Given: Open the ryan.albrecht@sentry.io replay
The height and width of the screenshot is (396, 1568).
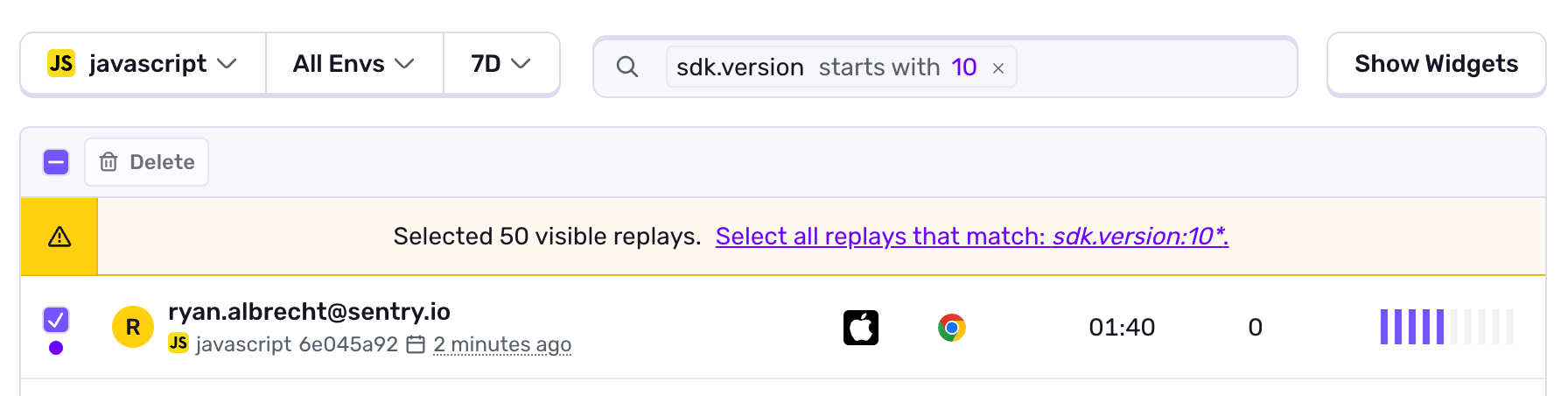Looking at the screenshot, I should 309,312.
